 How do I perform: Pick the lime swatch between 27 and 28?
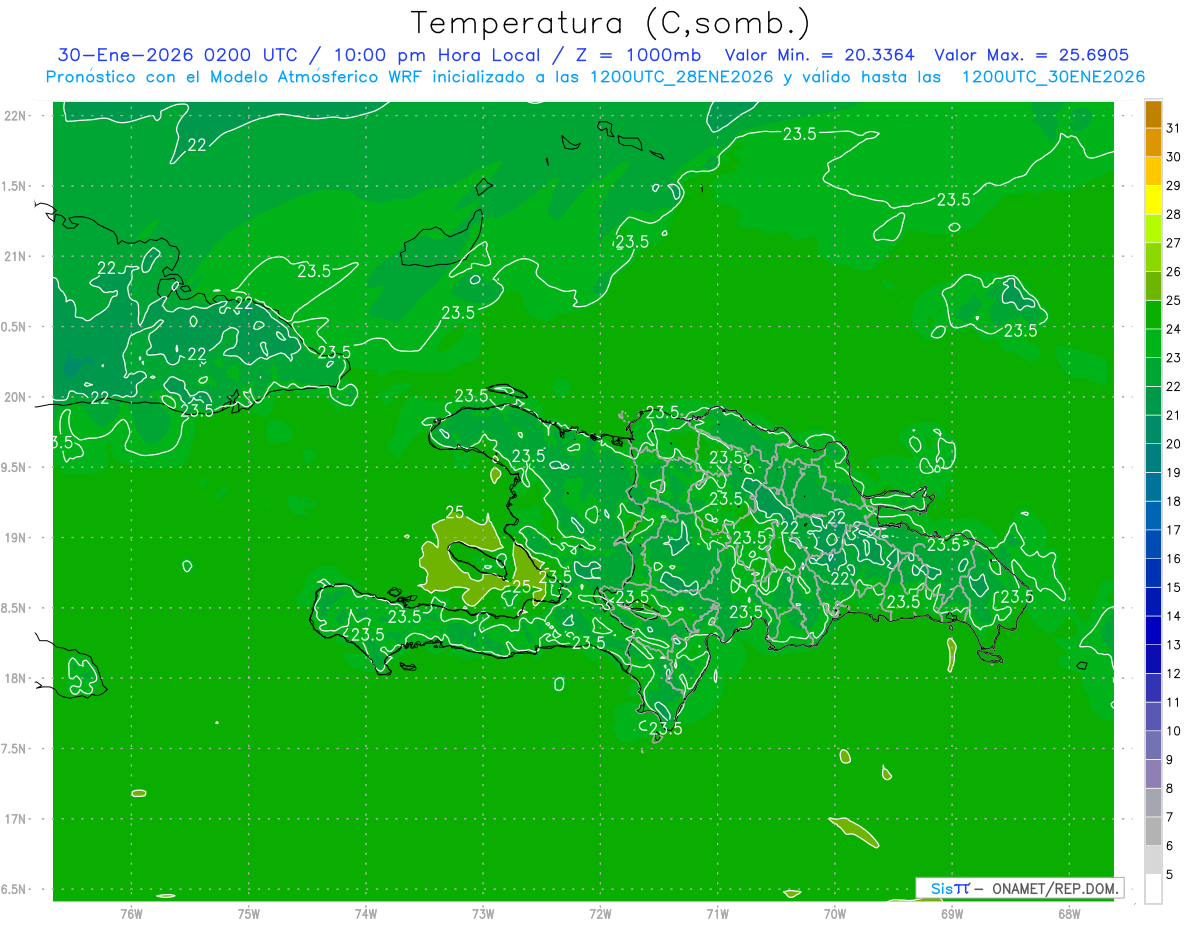1153,229
